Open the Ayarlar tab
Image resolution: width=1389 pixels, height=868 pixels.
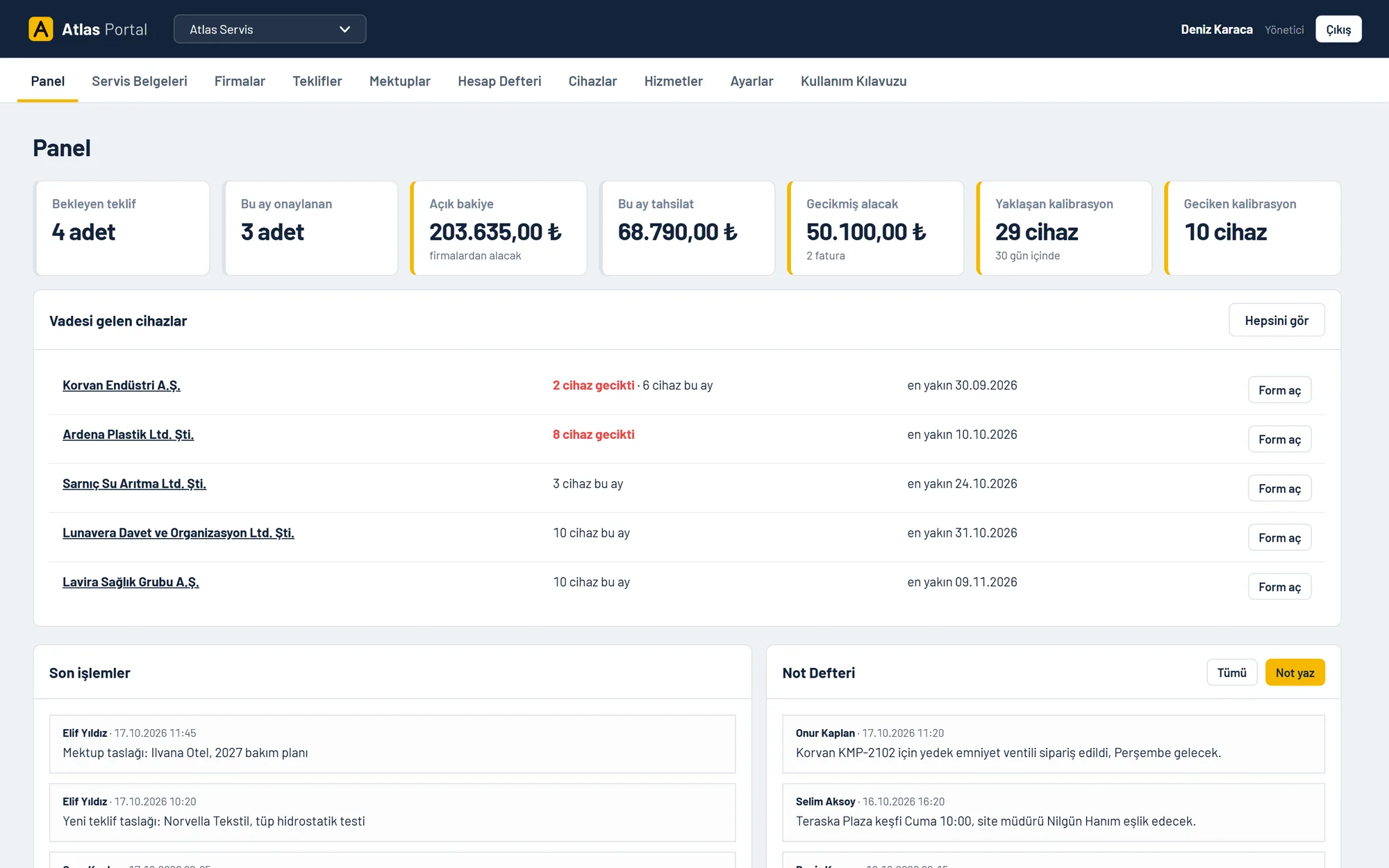coord(751,81)
